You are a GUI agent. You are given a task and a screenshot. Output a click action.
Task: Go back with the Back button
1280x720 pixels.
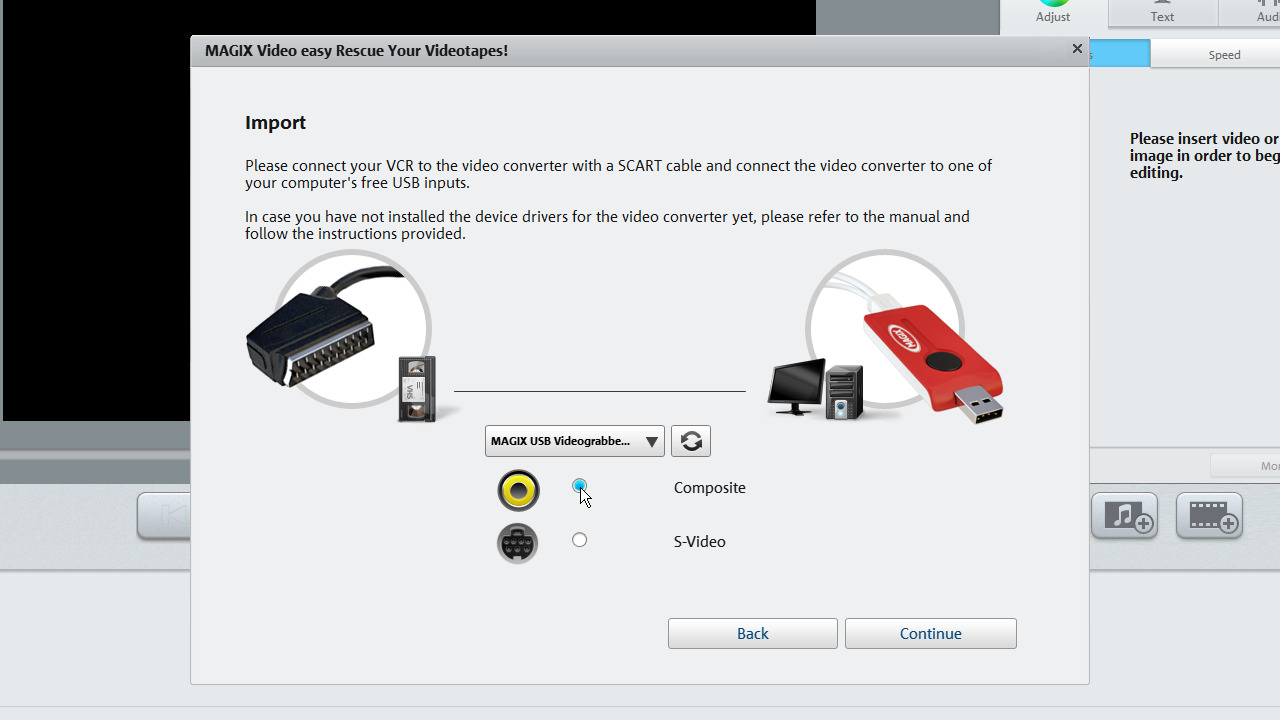pyautogui.click(x=752, y=634)
